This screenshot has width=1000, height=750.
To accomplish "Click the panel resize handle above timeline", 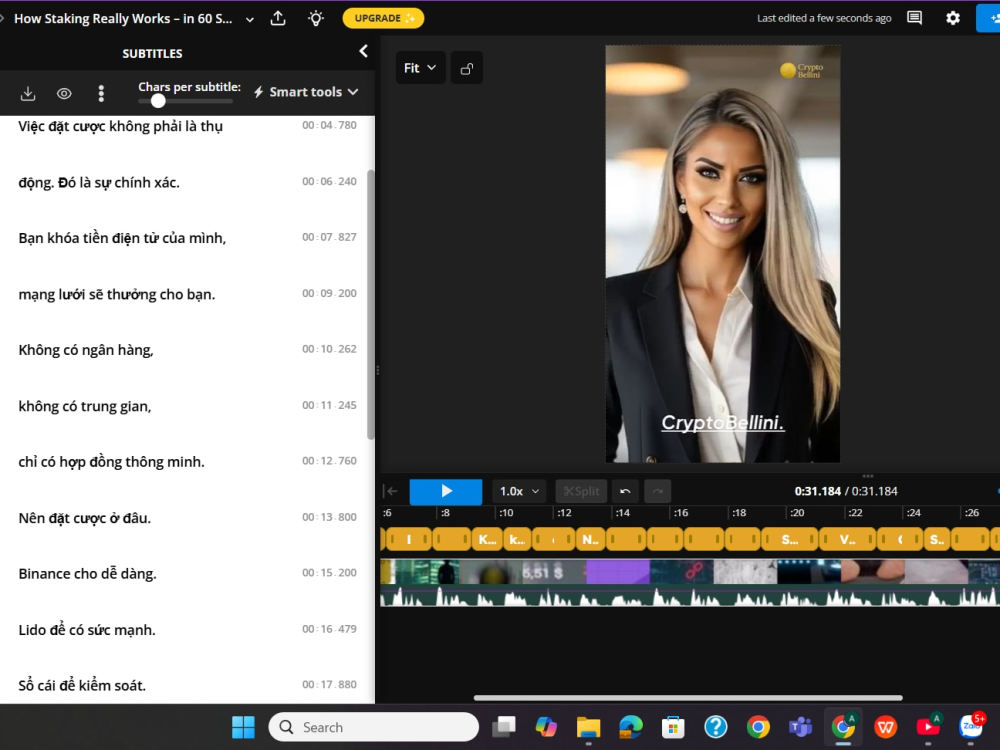I will pyautogui.click(x=867, y=476).
